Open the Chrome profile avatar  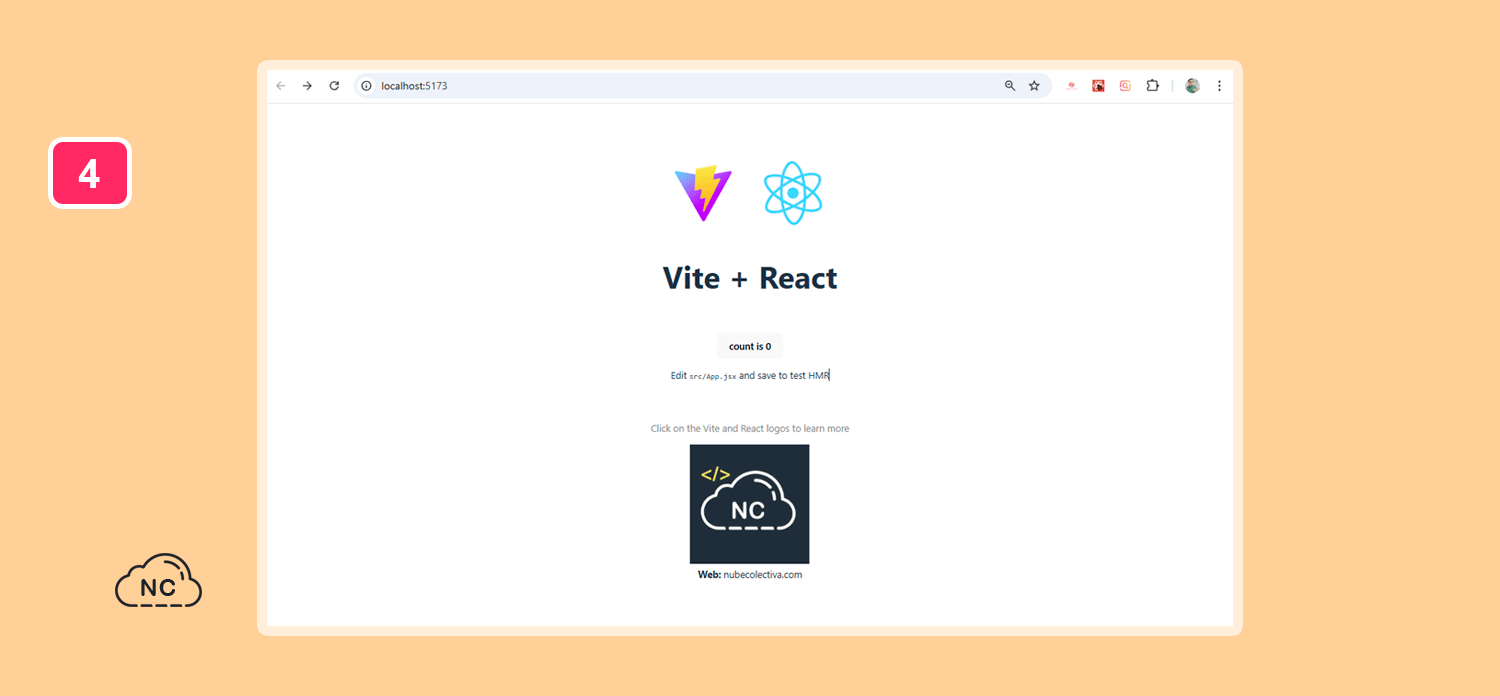1192,86
